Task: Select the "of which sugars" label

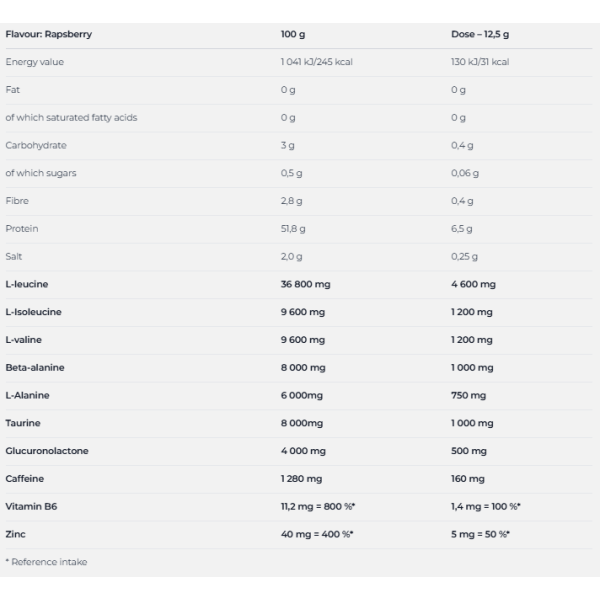Action: pyautogui.click(x=41, y=173)
